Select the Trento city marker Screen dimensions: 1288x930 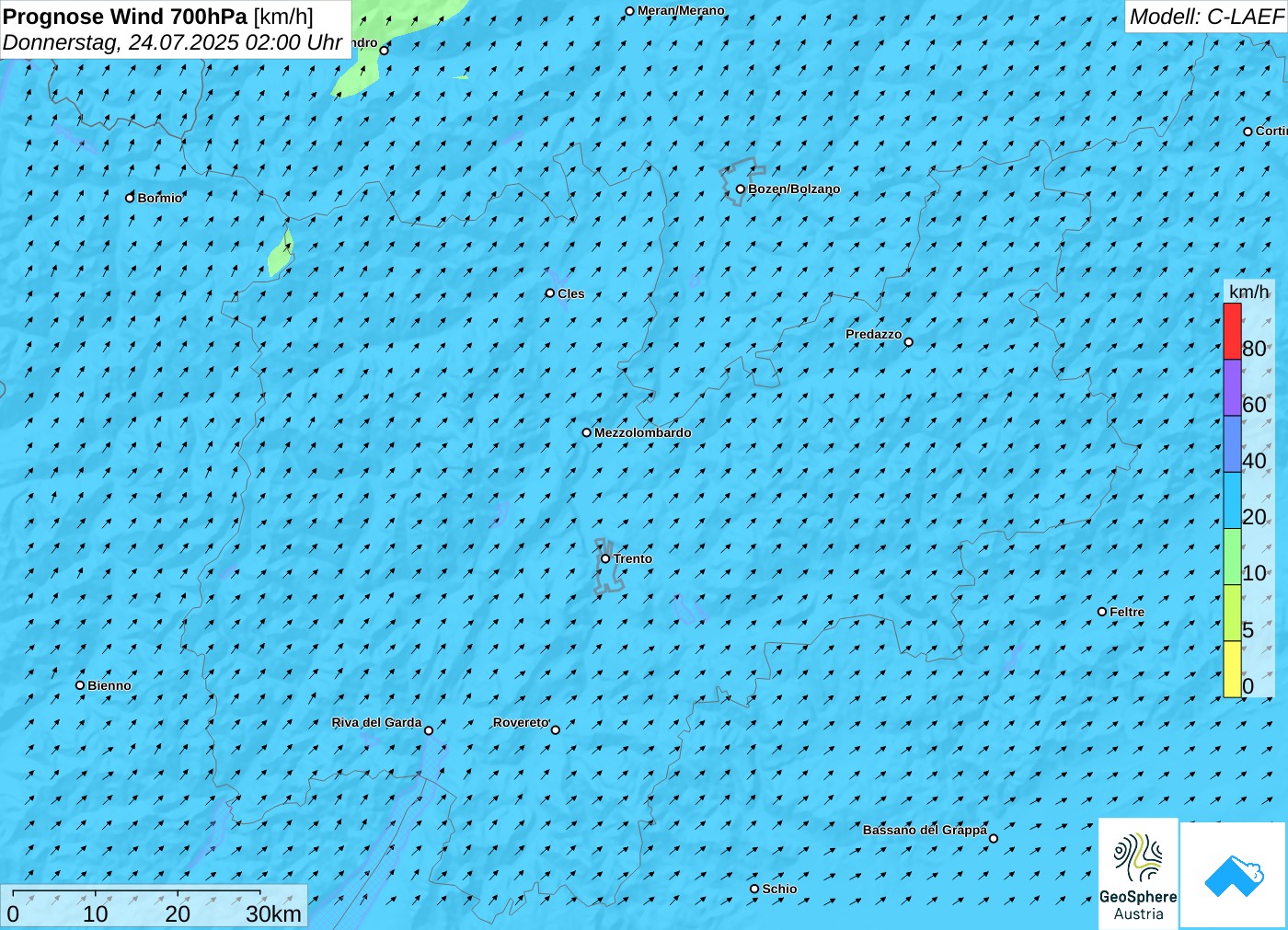point(605,558)
